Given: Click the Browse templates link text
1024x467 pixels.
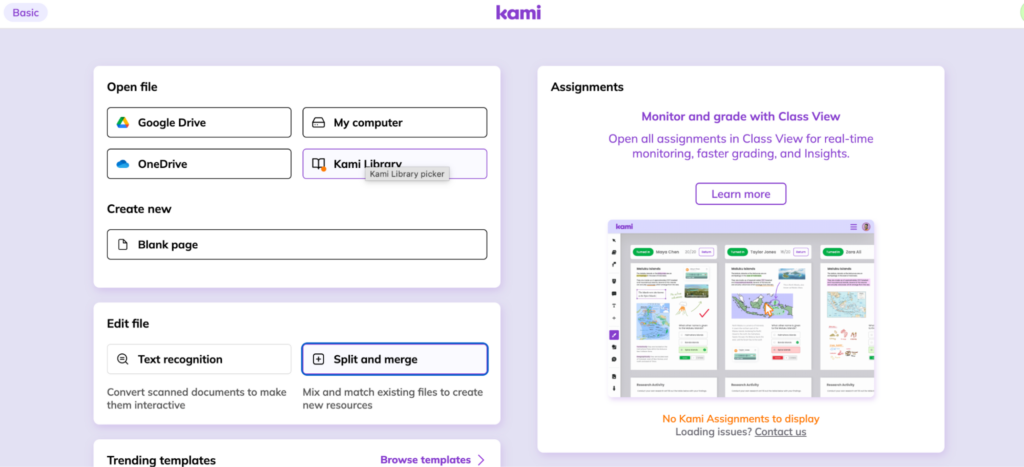Looking at the screenshot, I should (426, 460).
